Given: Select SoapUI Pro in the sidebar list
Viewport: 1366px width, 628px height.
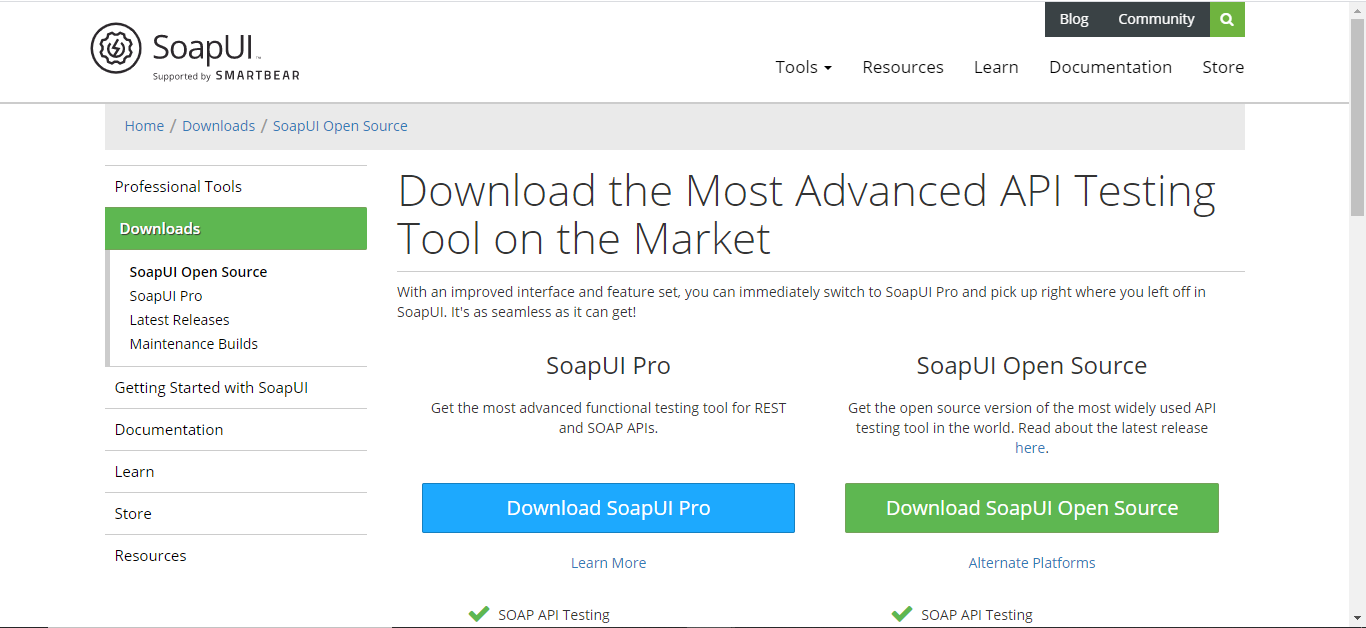Looking at the screenshot, I should pos(165,295).
